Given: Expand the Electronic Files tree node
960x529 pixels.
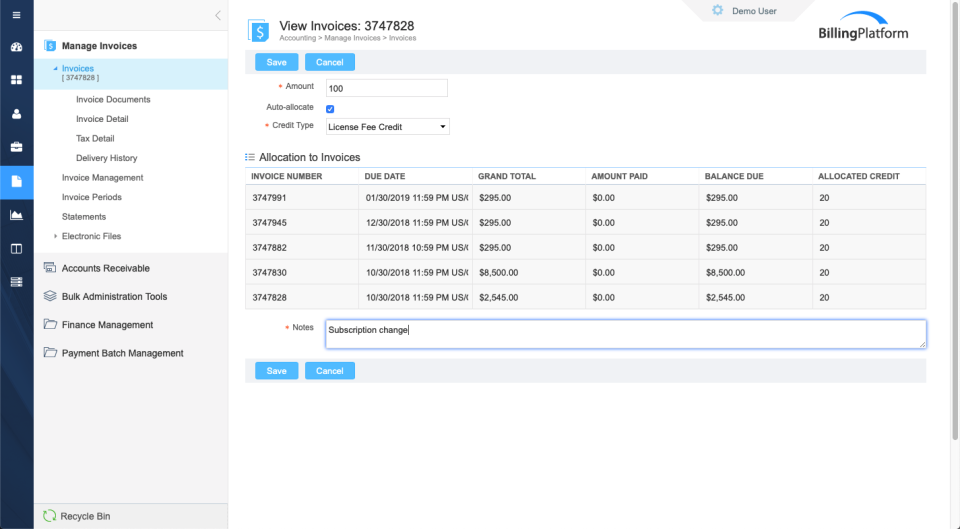Looking at the screenshot, I should coord(55,236).
